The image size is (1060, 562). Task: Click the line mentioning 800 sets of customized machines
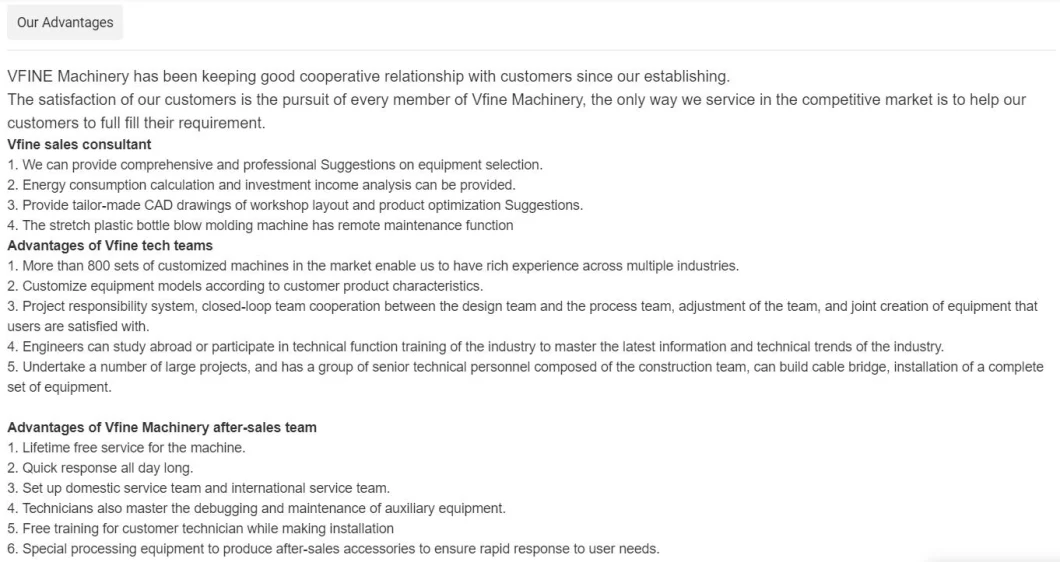point(372,266)
